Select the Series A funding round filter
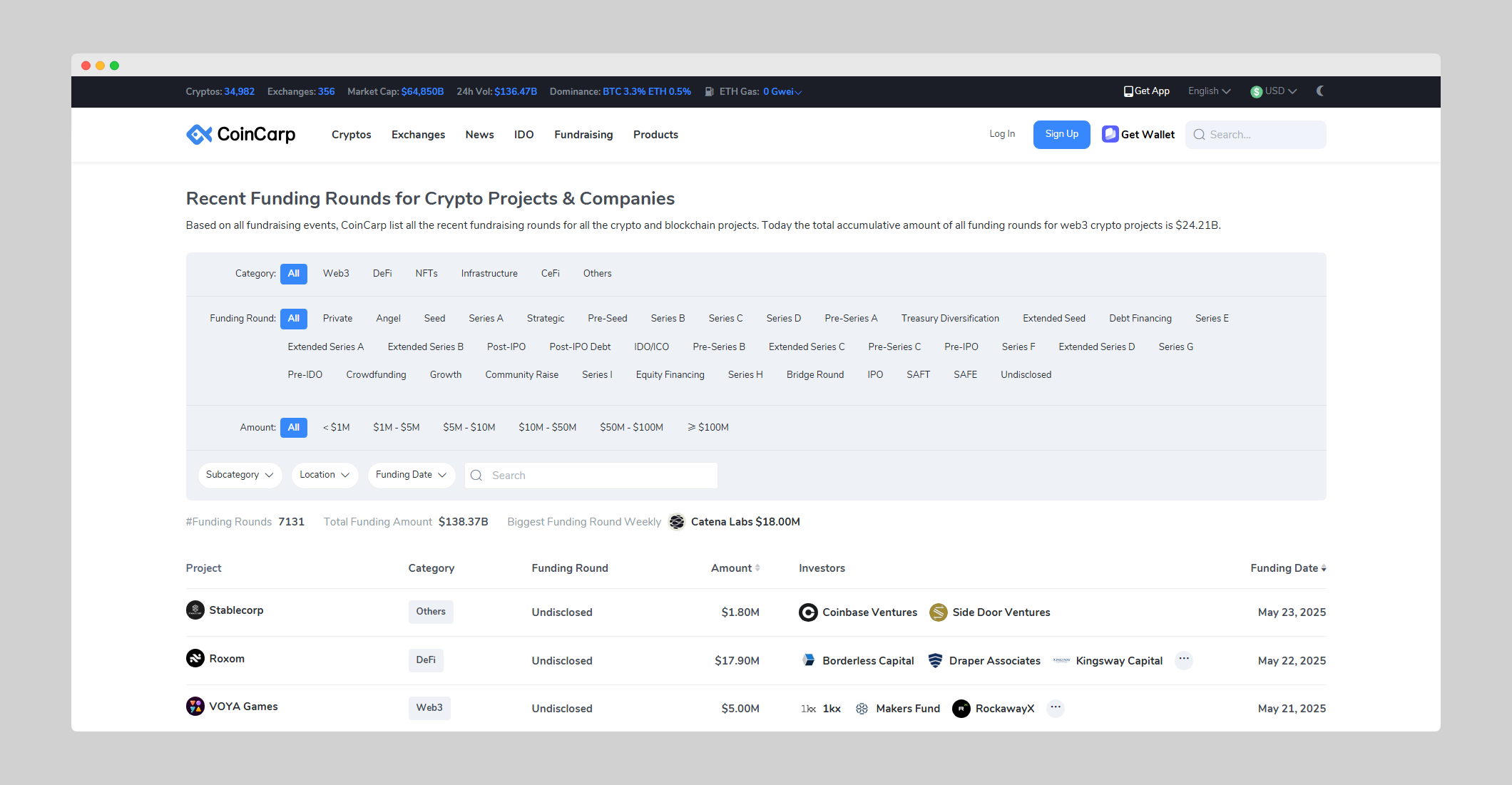Screen dimensions: 1512x785 [x=486, y=319]
